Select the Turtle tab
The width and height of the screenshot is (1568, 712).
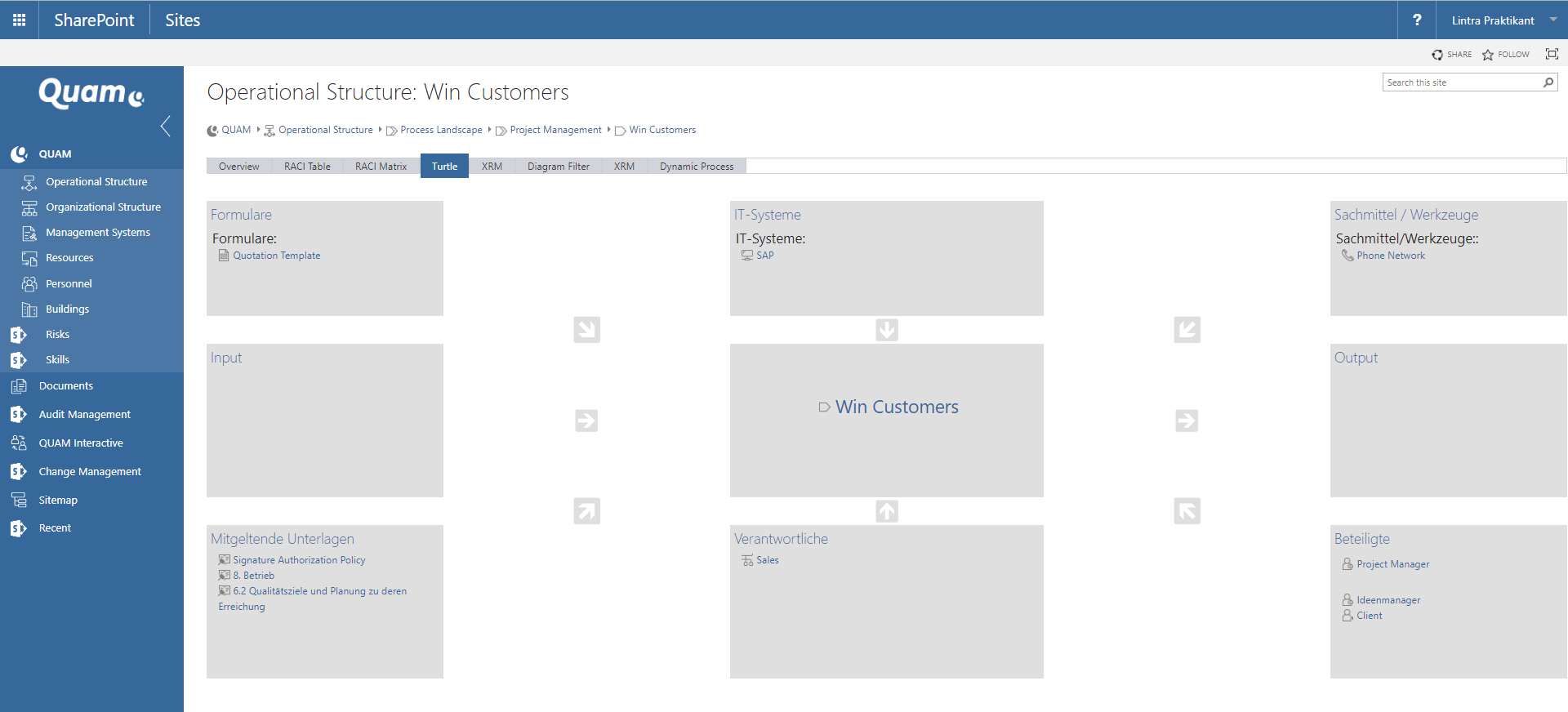click(x=444, y=166)
